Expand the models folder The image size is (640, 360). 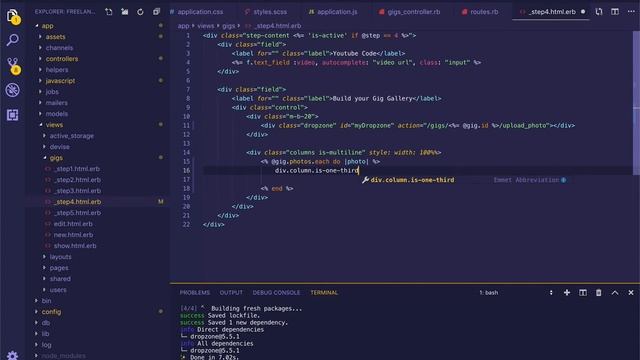click(x=57, y=114)
